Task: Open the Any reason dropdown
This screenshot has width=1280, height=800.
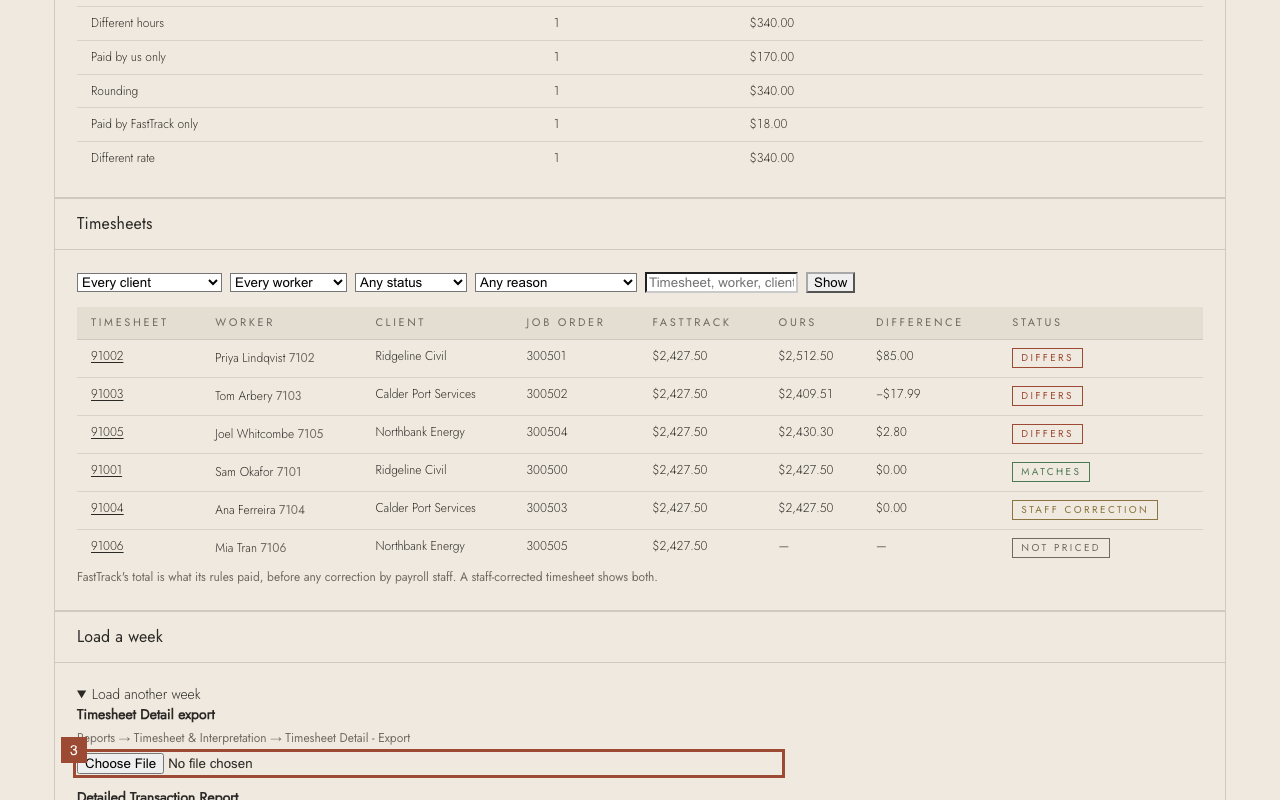Action: 556,283
